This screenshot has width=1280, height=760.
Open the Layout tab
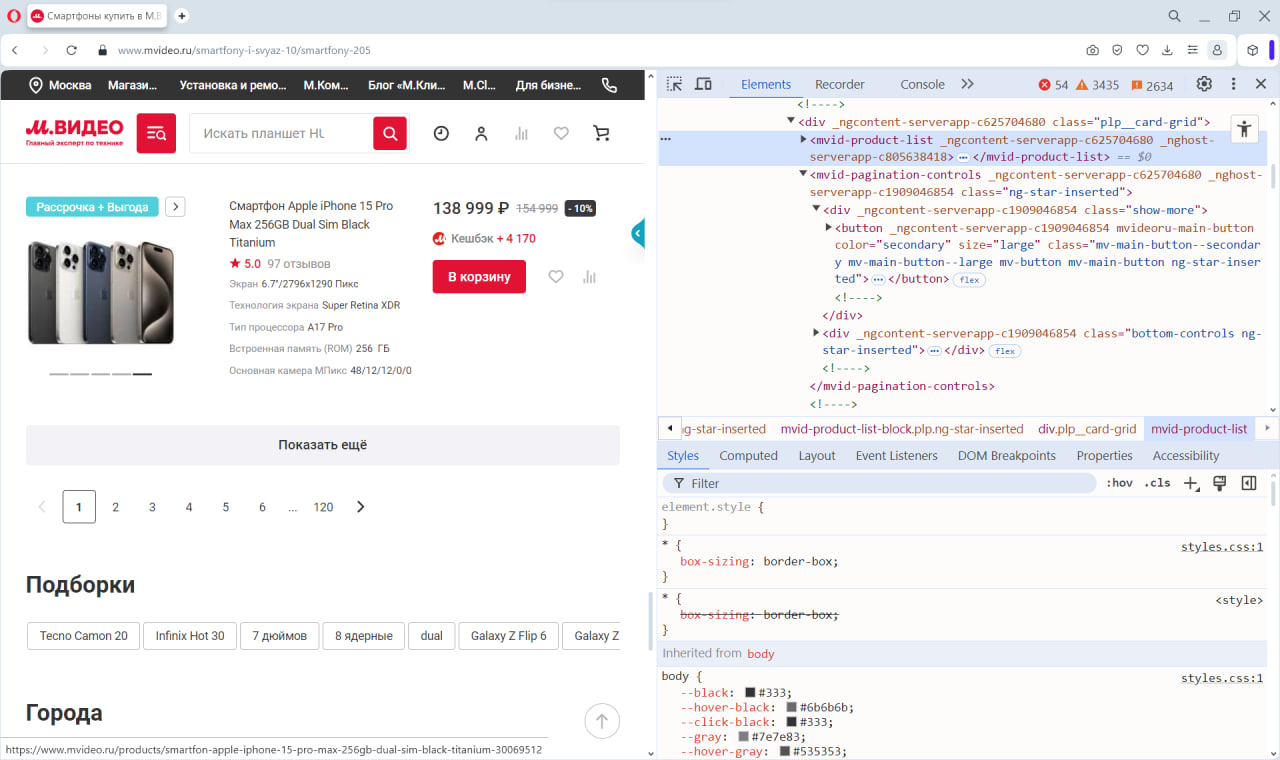click(x=817, y=455)
